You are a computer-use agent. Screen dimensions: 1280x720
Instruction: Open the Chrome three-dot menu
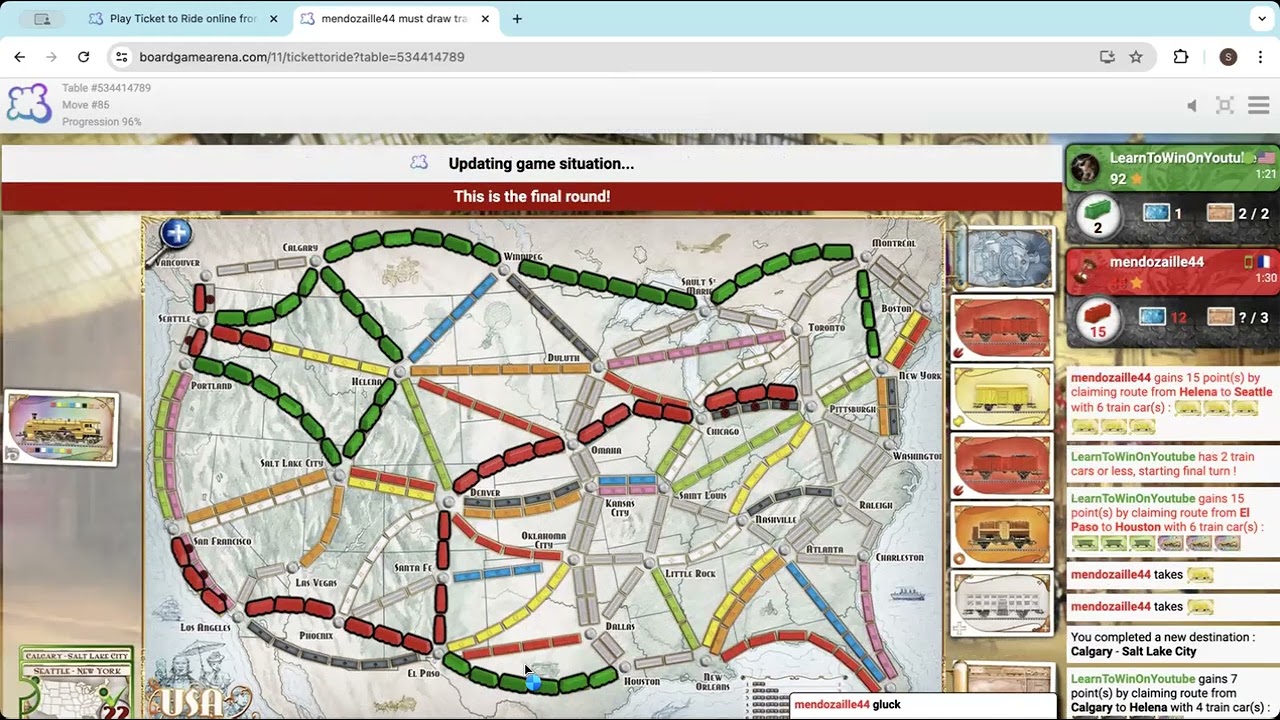(1259, 57)
